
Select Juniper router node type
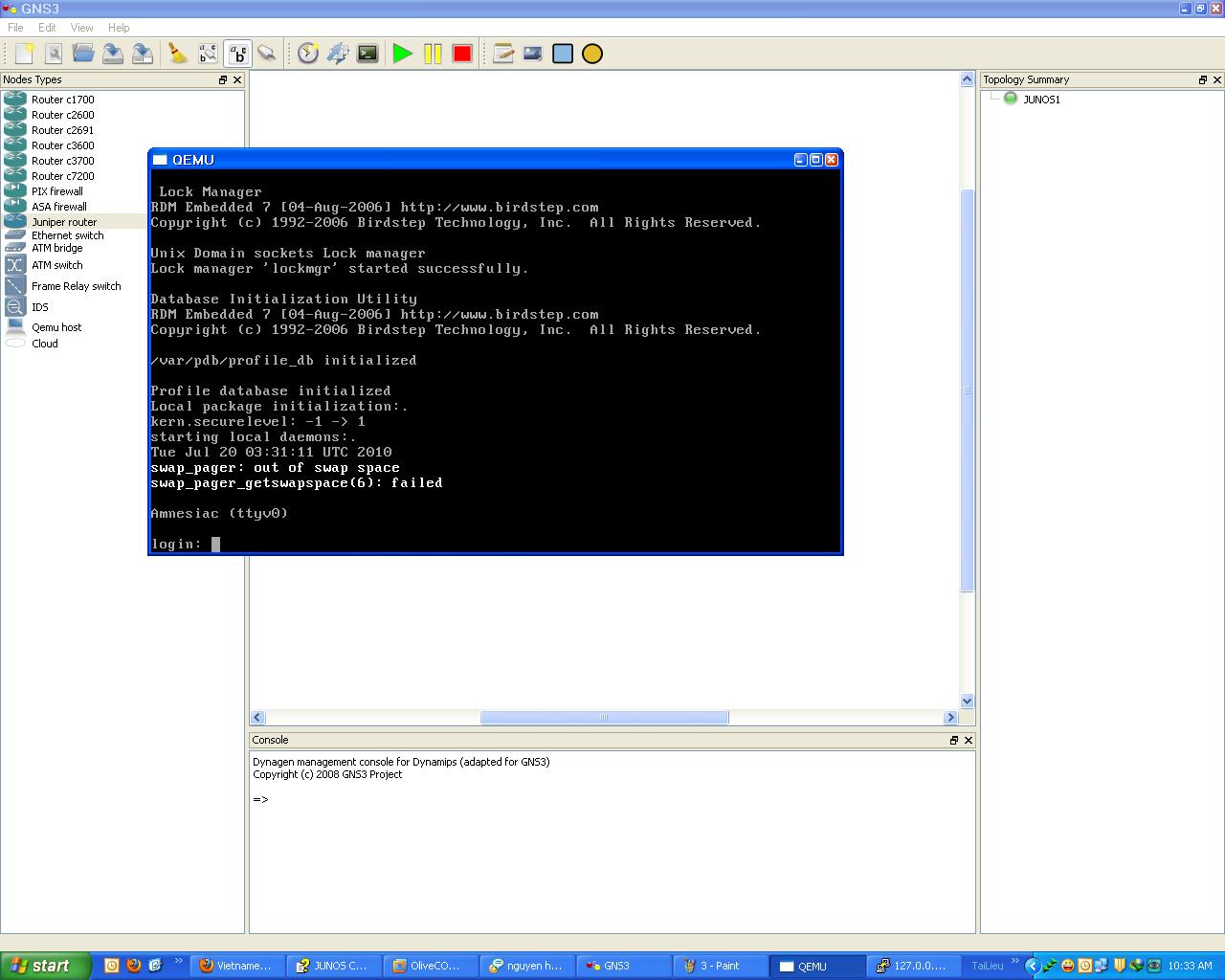point(64,222)
